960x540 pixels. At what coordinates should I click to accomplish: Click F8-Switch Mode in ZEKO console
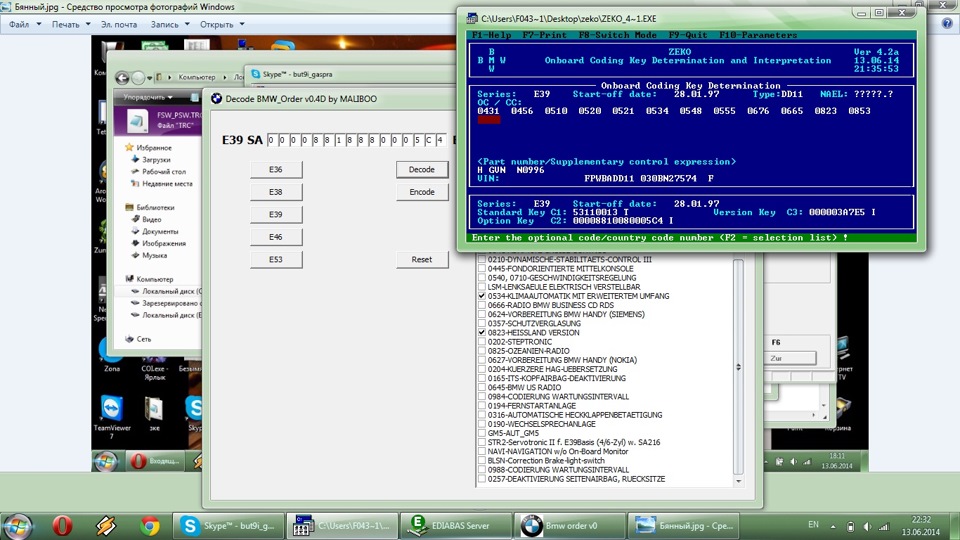pos(617,35)
